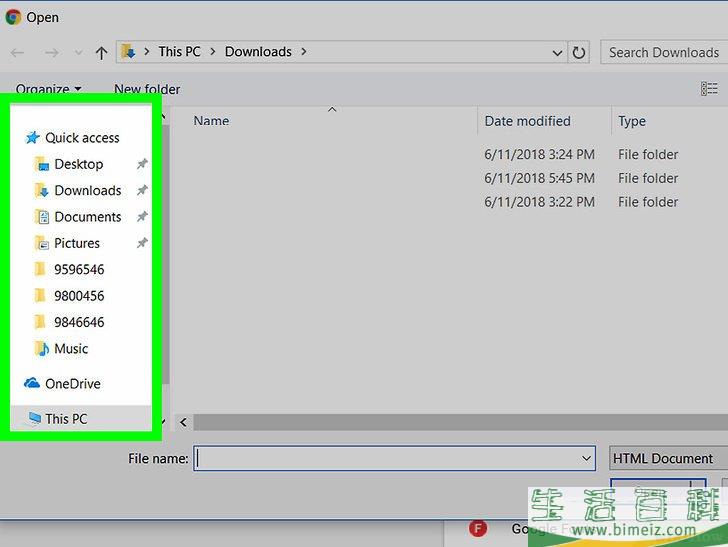The height and width of the screenshot is (547, 728).
Task: Open the Change your view icon
Action: (x=709, y=89)
